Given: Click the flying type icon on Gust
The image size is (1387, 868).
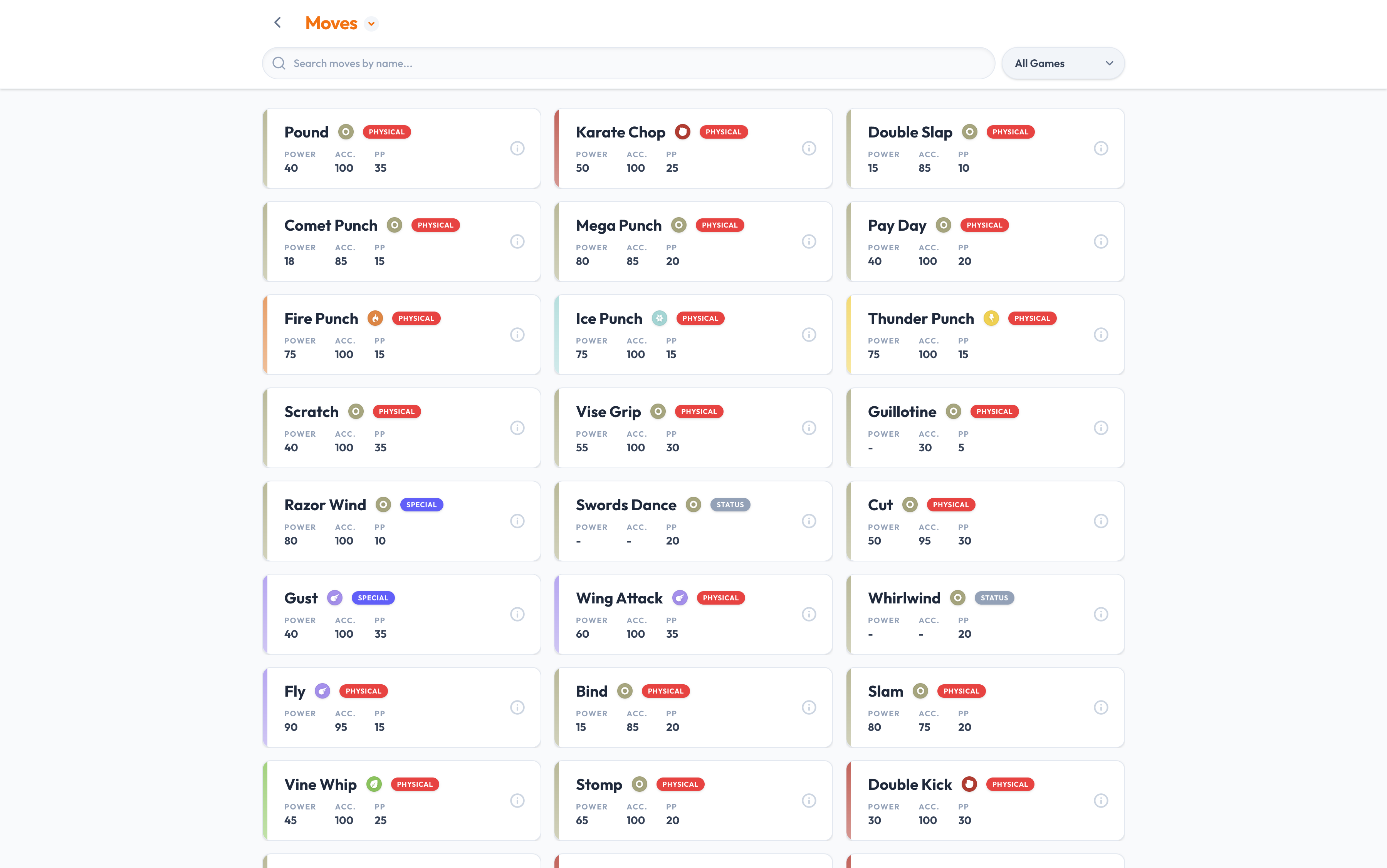Looking at the screenshot, I should coord(334,598).
